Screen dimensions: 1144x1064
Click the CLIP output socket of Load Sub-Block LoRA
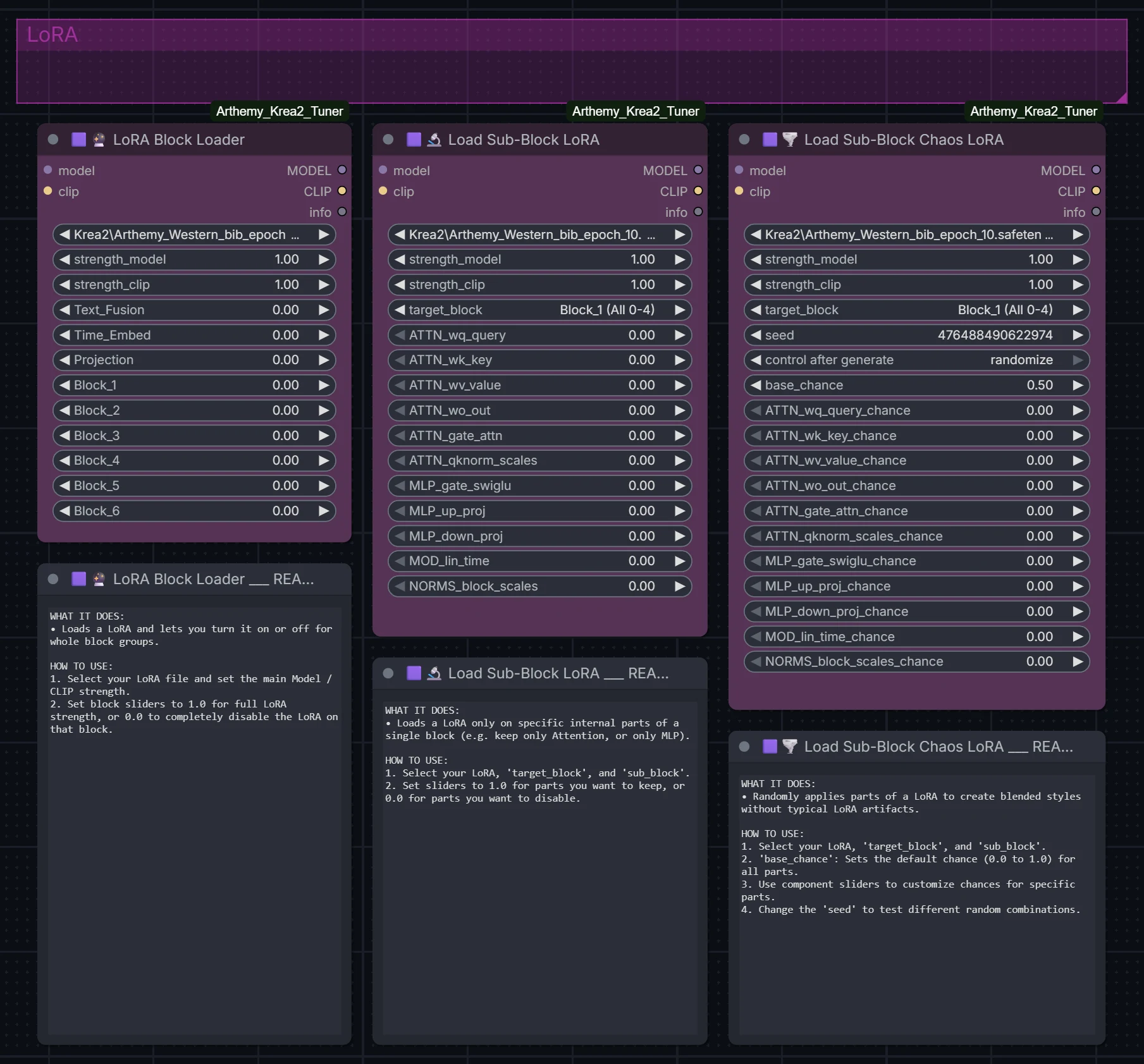point(698,191)
